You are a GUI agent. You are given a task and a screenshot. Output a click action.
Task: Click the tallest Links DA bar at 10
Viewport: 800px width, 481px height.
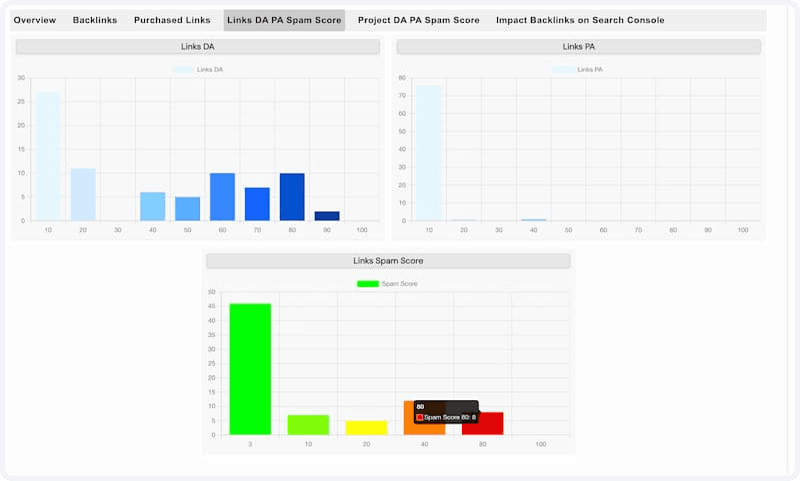pos(48,157)
